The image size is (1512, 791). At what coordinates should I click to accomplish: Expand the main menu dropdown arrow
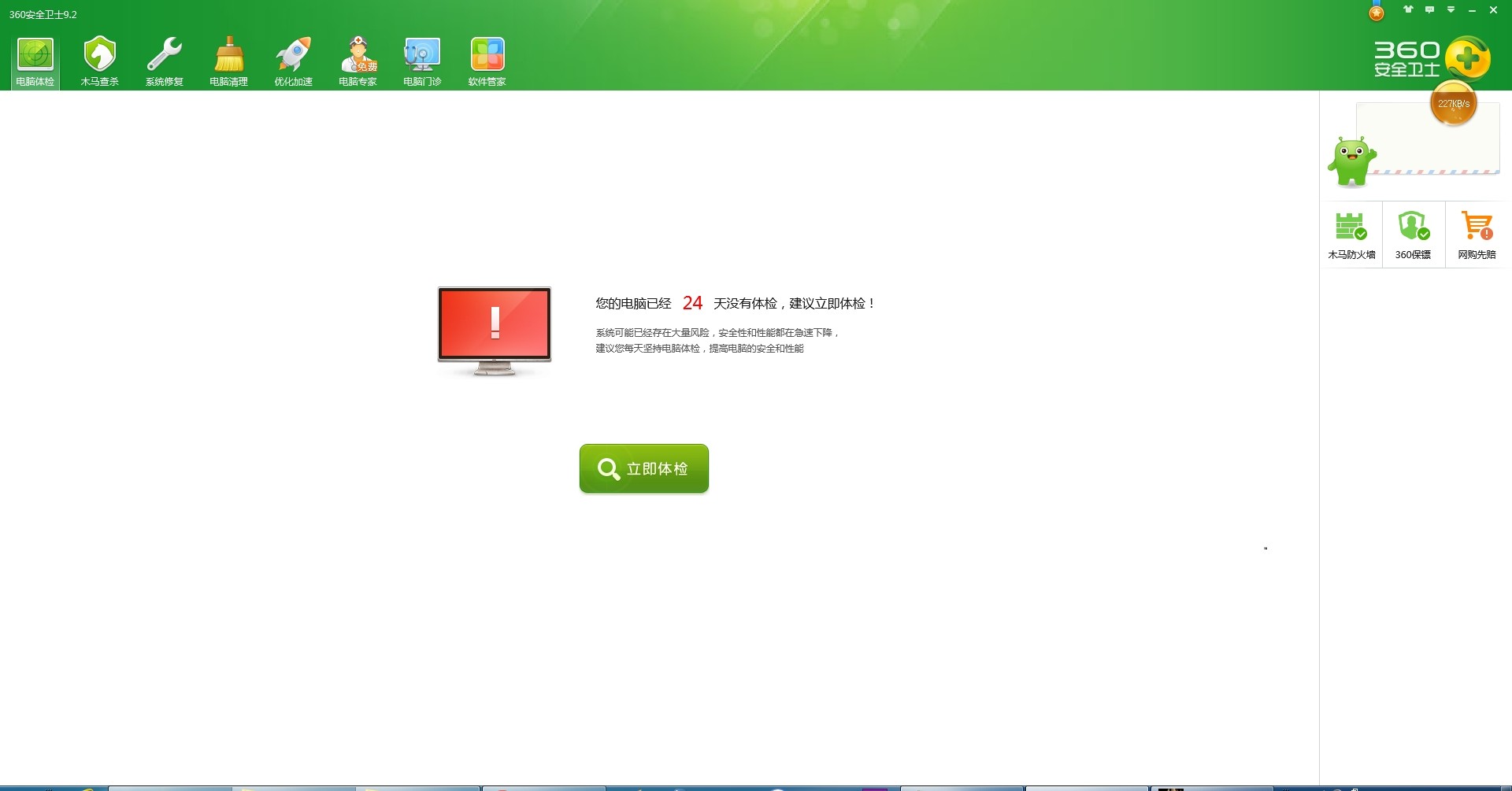coord(1451,10)
